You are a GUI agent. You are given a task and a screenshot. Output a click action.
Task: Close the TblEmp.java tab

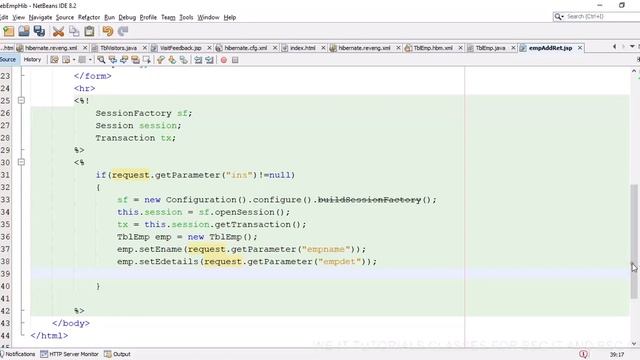click(513, 48)
